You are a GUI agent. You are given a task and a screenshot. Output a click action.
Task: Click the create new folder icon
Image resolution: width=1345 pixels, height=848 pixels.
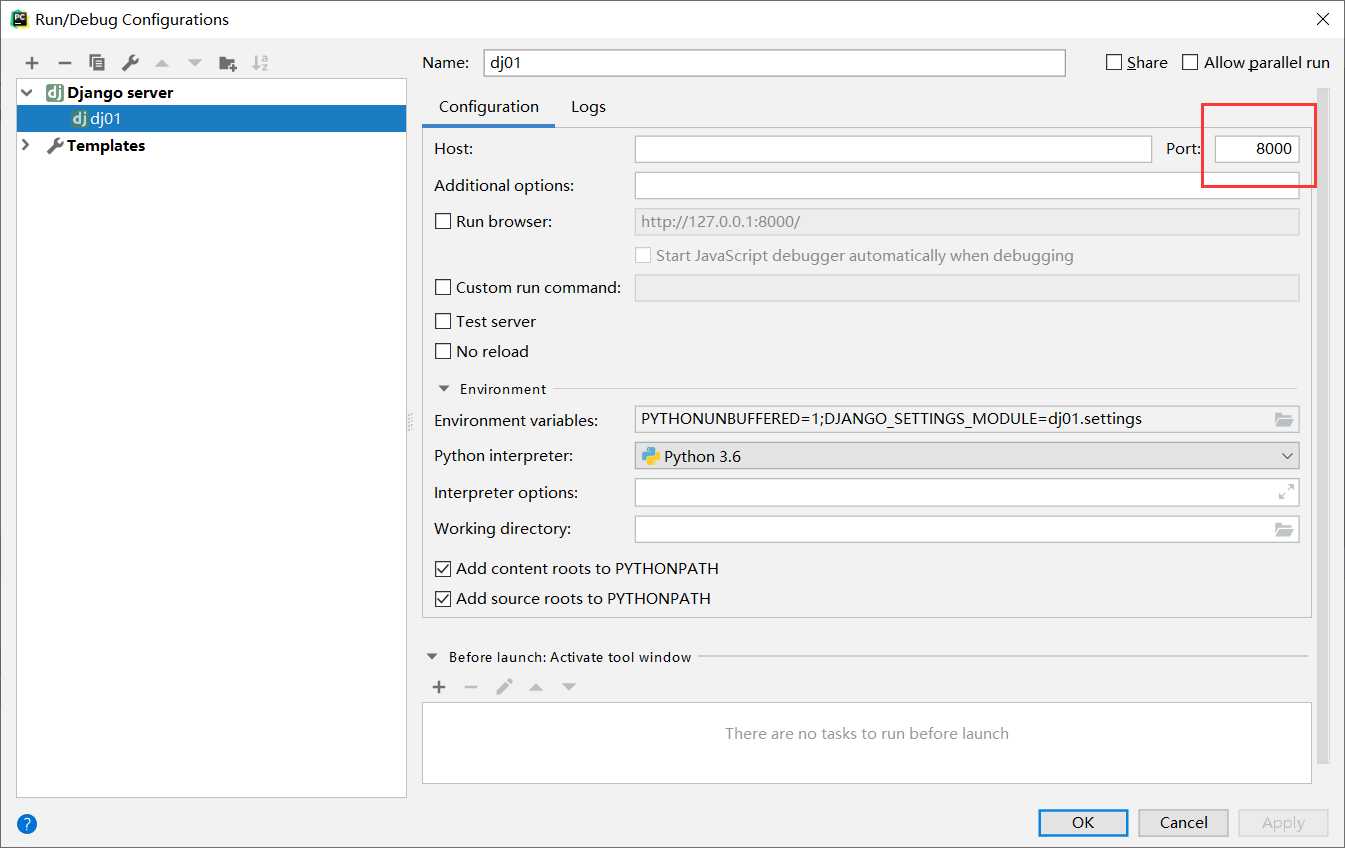point(228,63)
